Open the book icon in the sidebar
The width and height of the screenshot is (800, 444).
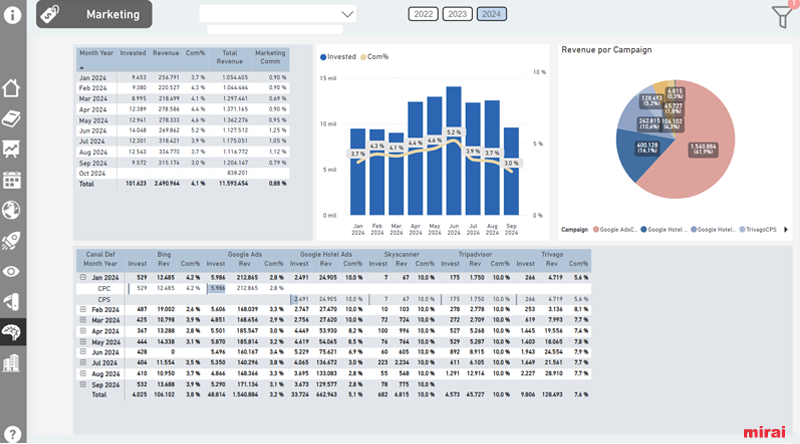click(11, 118)
